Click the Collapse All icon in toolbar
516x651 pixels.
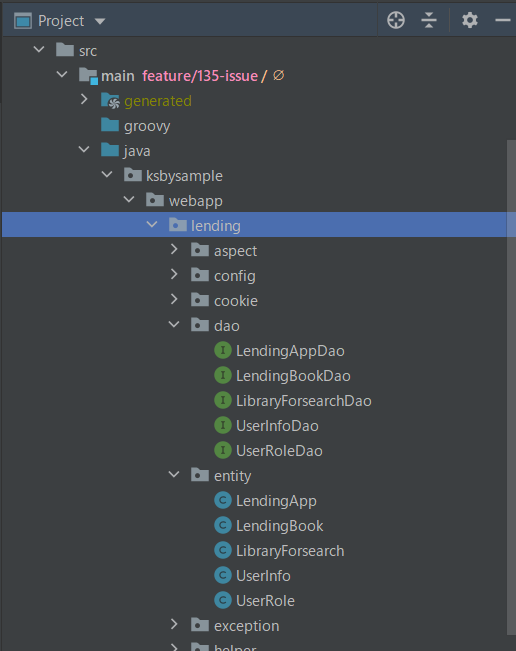click(x=429, y=20)
